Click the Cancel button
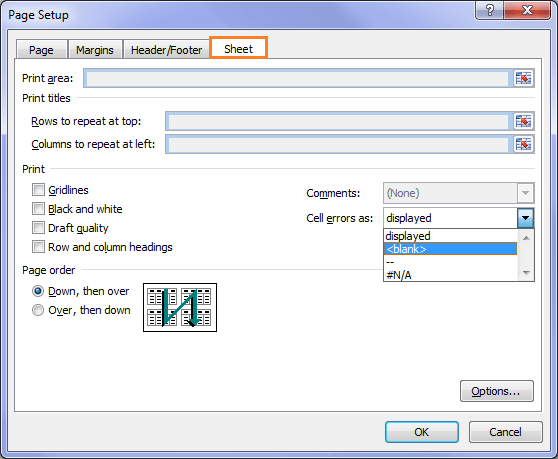 tap(506, 432)
